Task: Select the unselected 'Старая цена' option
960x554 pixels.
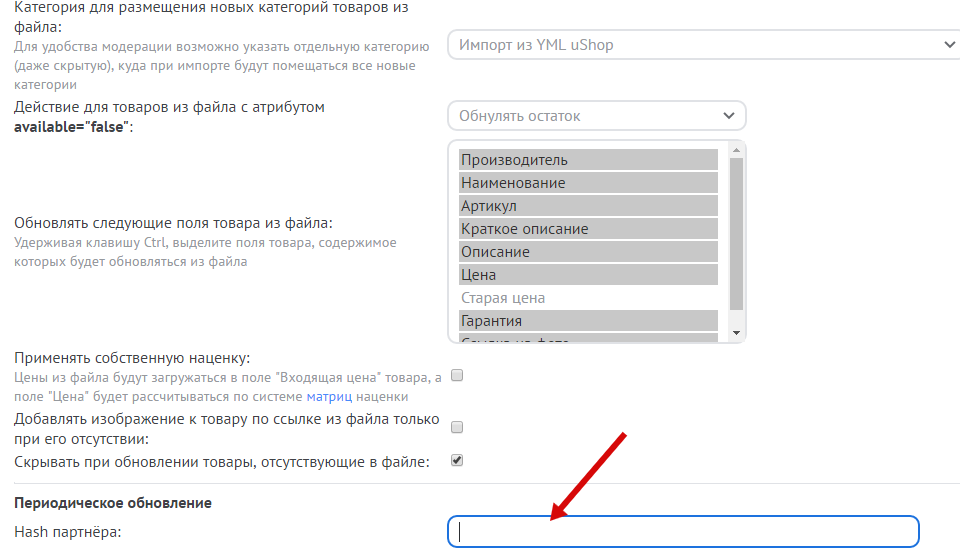Action: point(588,298)
